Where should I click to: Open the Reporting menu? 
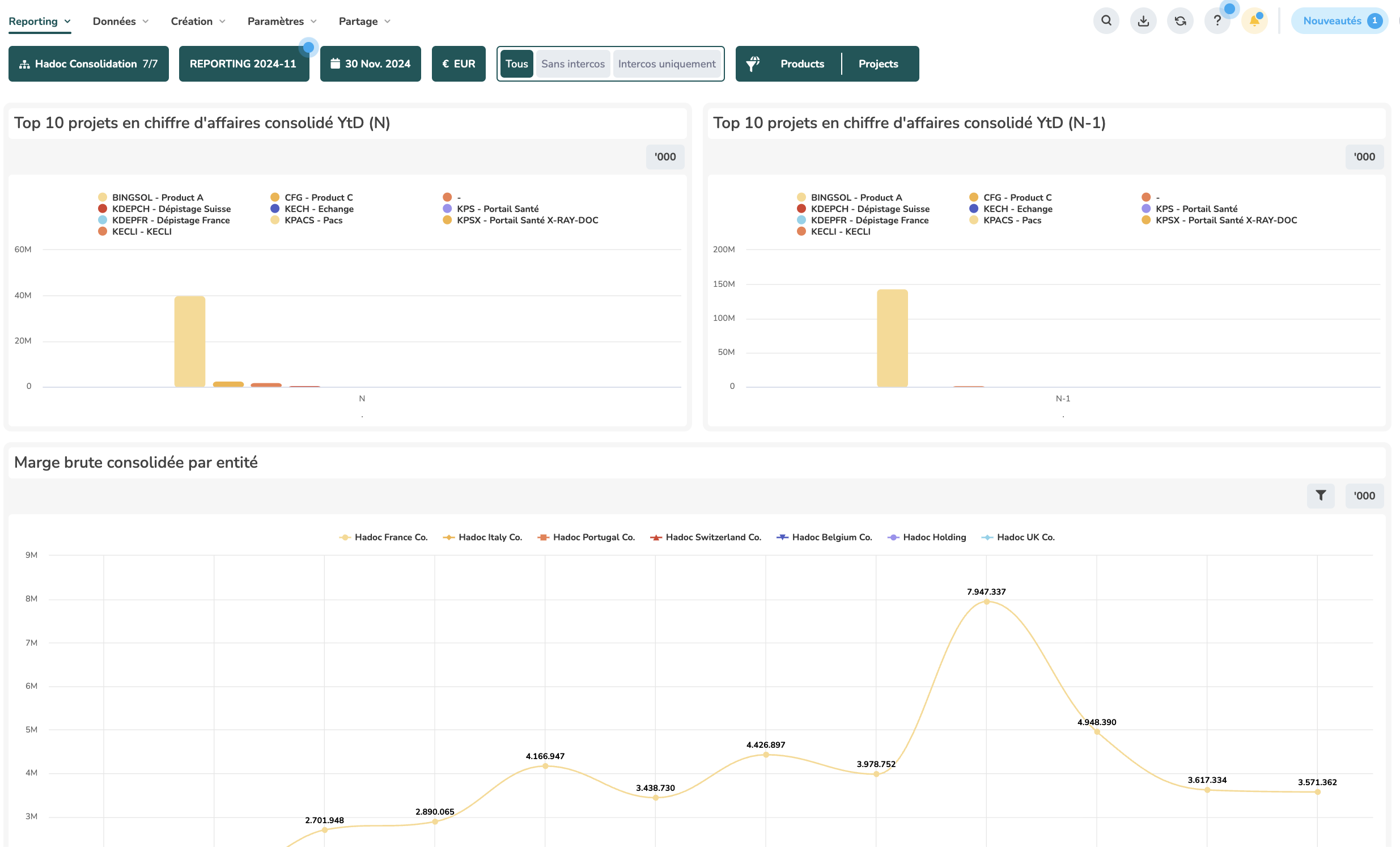coord(39,22)
